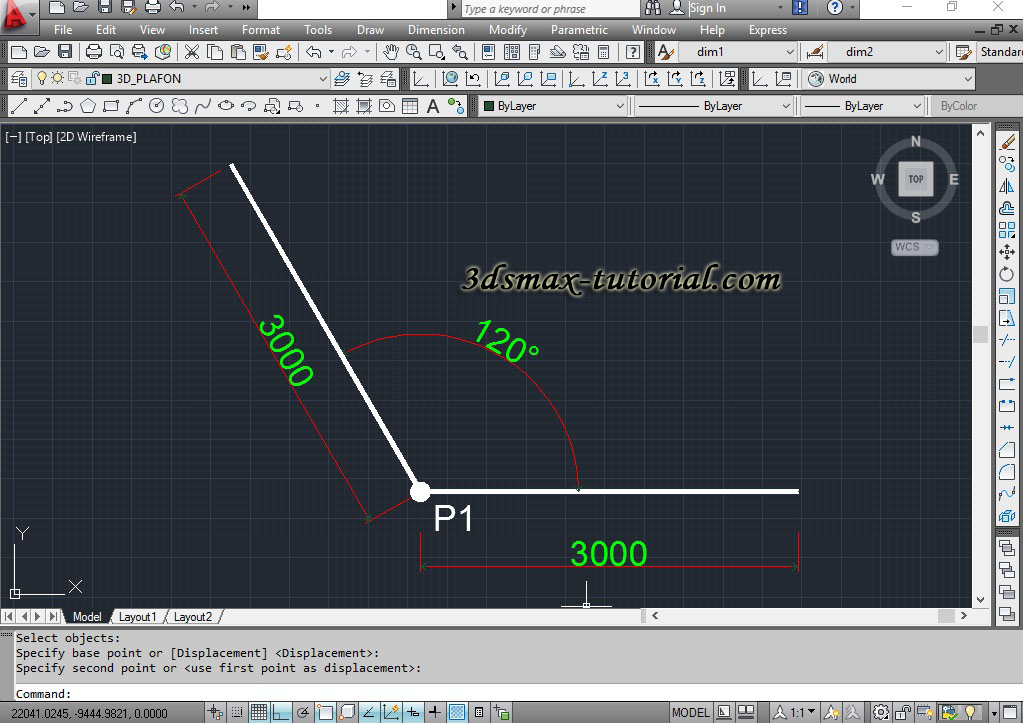This screenshot has height=723, width=1023.
Task: Switch to the Layout2 tab
Action: pyautogui.click(x=192, y=617)
